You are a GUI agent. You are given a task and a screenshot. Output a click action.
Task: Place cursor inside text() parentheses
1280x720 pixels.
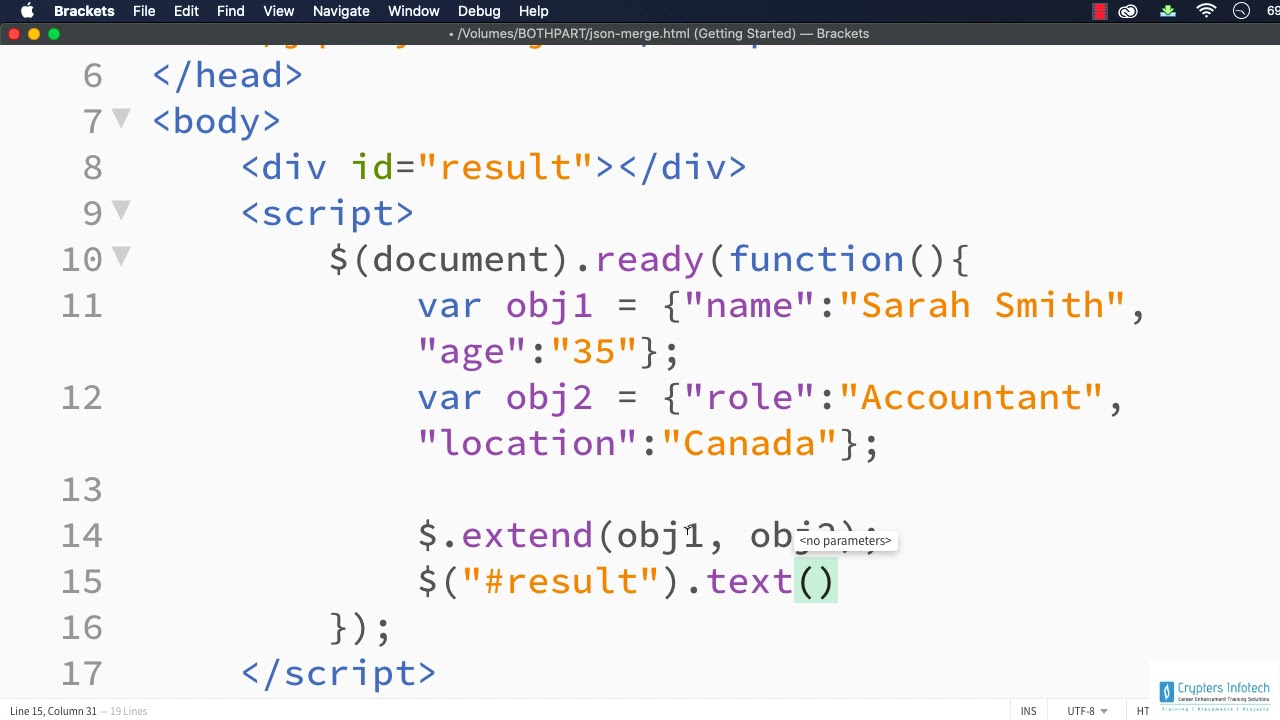[x=816, y=581]
